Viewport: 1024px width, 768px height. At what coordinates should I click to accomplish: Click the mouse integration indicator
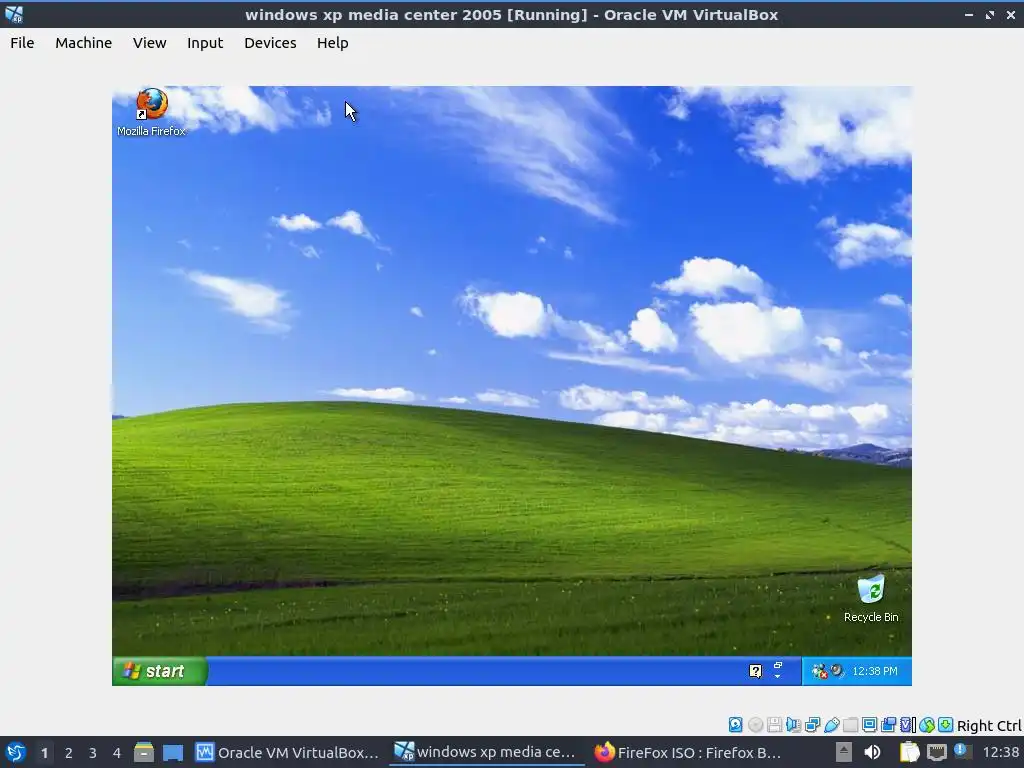click(x=927, y=724)
